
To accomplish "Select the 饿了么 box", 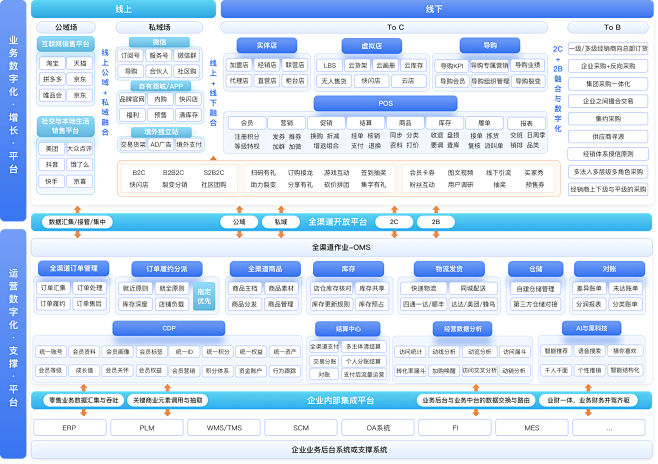I will click(79, 164).
